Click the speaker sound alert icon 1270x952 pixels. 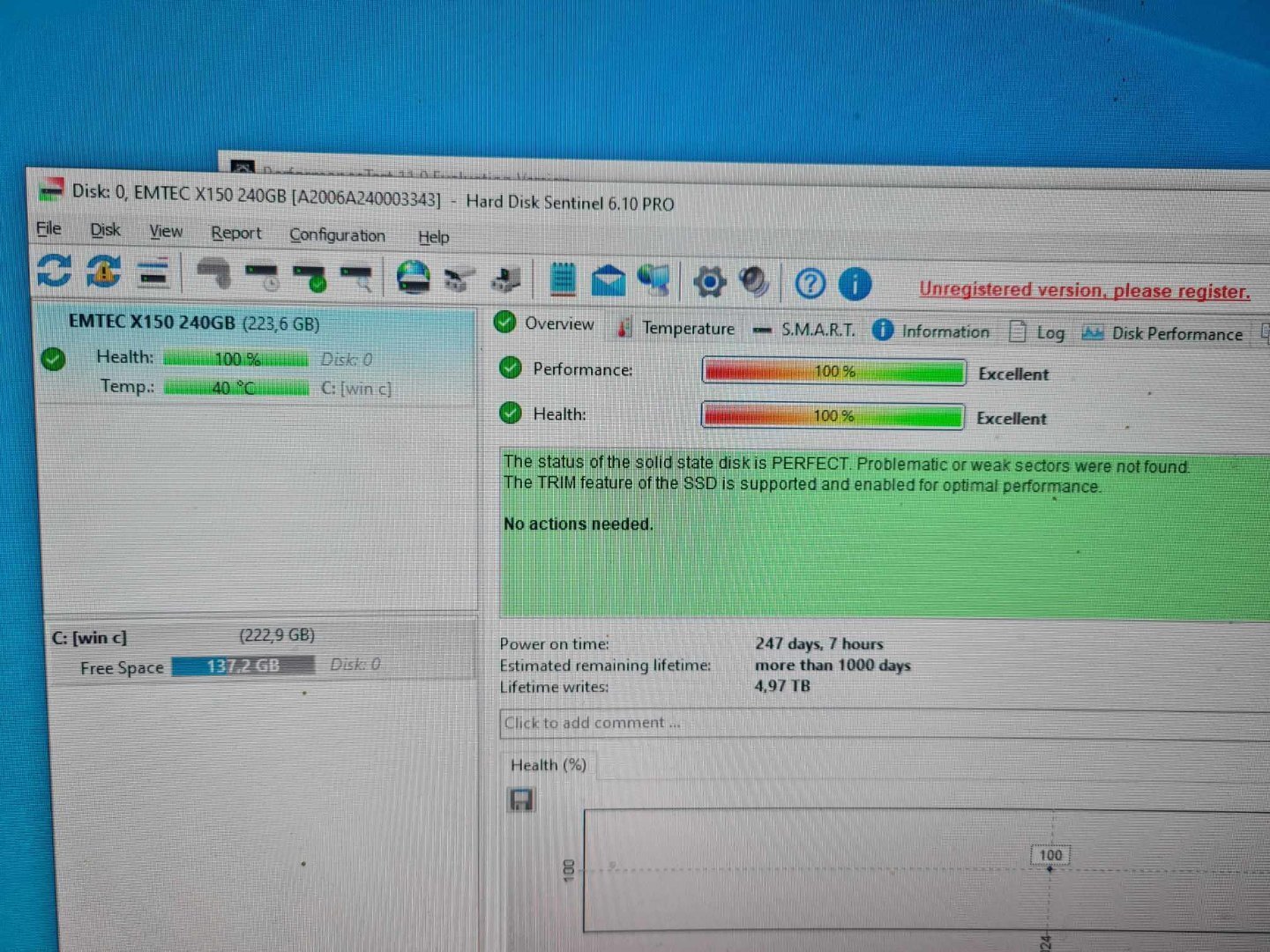(x=755, y=283)
